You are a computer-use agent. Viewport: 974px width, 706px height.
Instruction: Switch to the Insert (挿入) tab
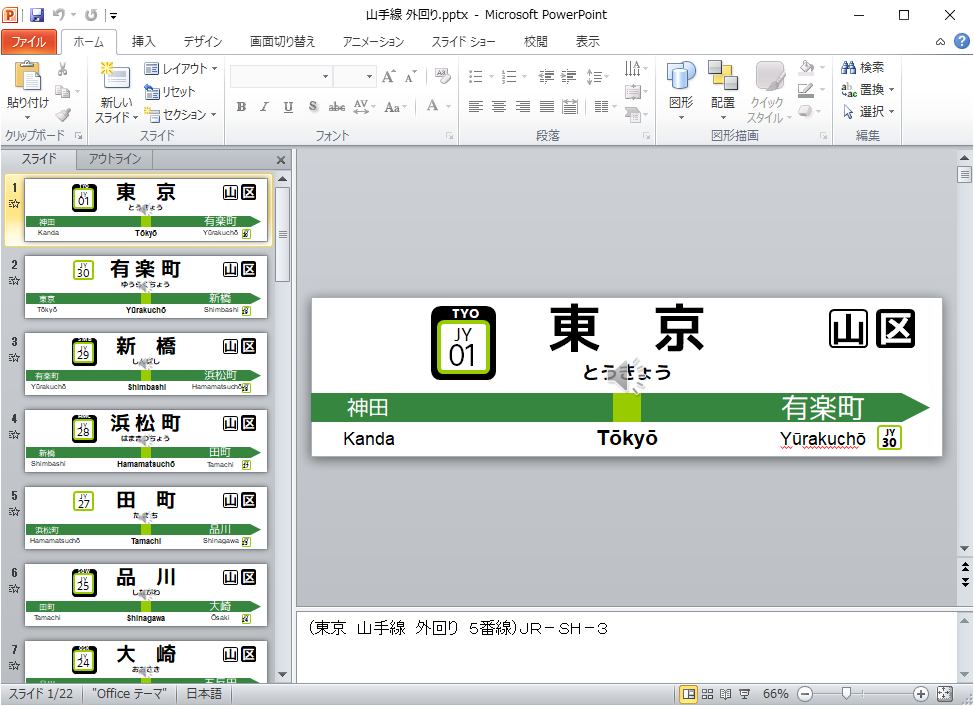coord(143,42)
